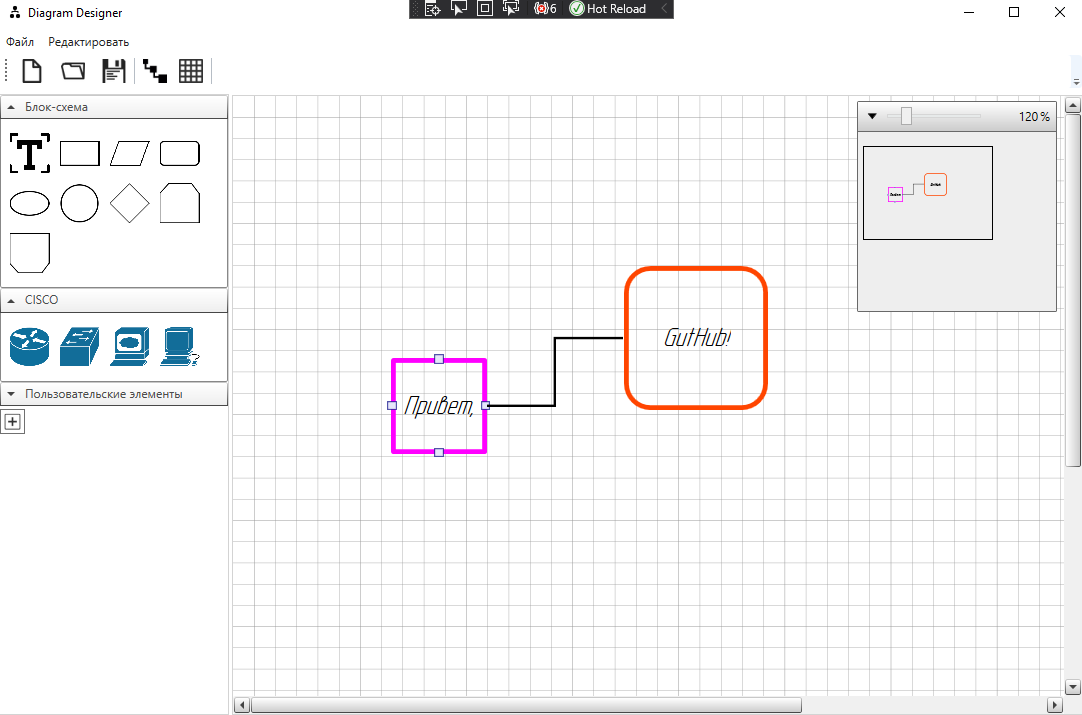Open the Редактировать menu
The width and height of the screenshot is (1082, 715).
tap(88, 42)
